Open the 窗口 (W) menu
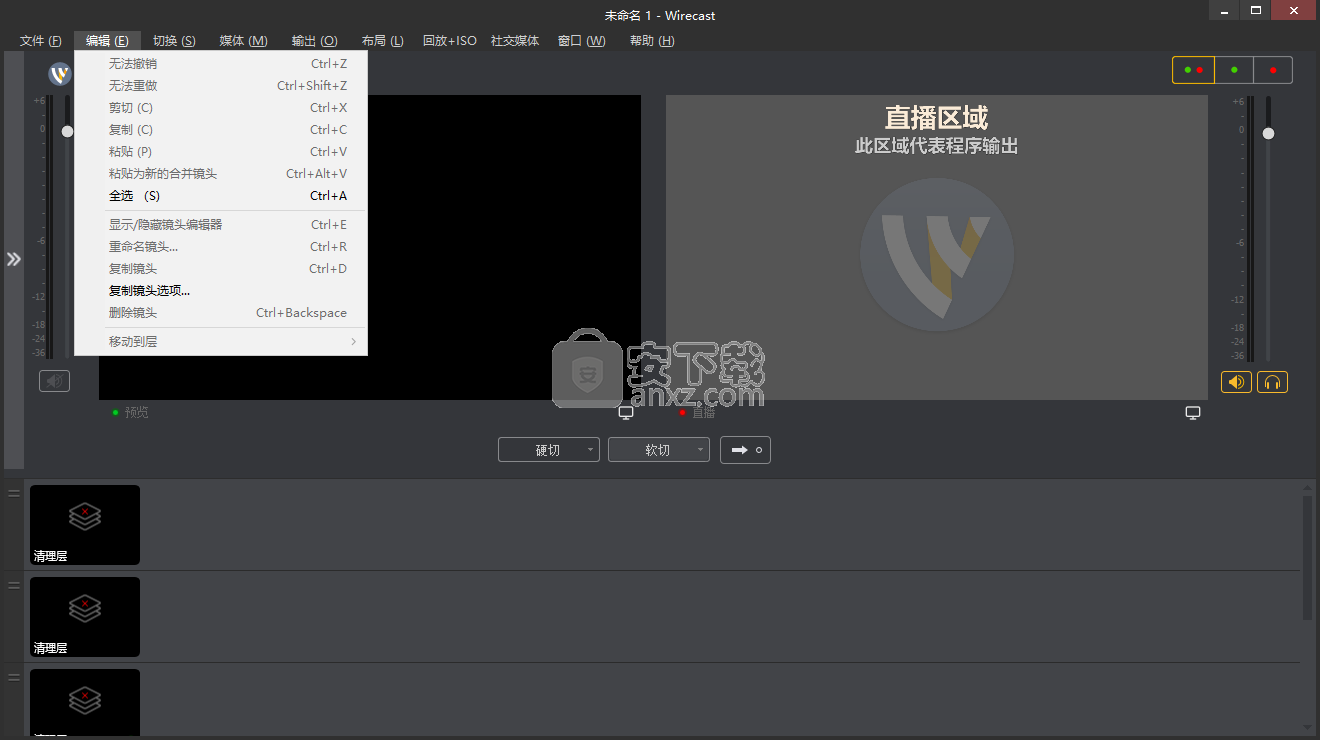The height and width of the screenshot is (740, 1320). click(582, 41)
